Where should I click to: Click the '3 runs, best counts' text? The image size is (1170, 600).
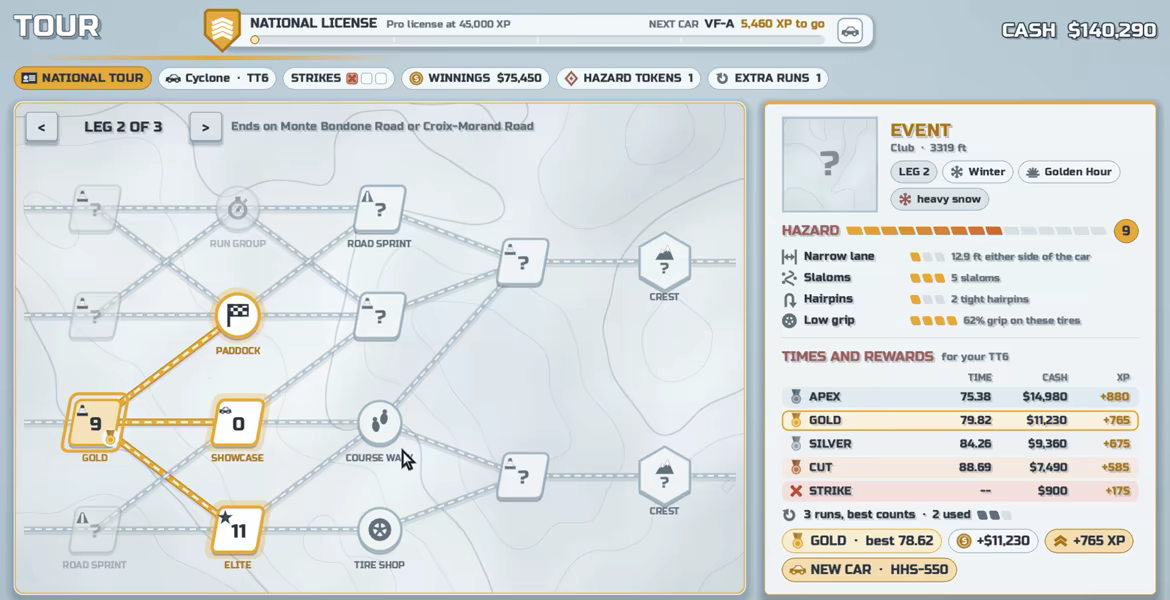[859, 515]
